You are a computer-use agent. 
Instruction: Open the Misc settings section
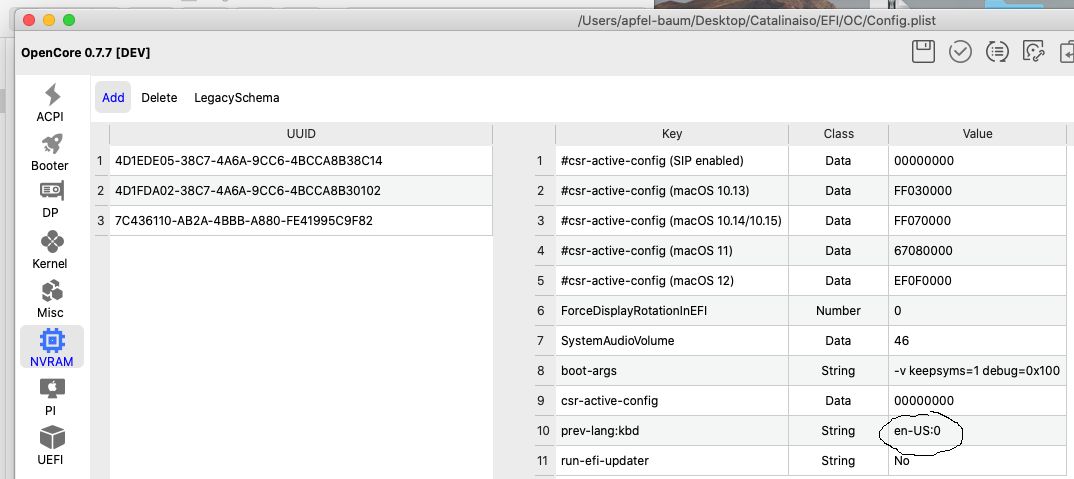pos(50,299)
